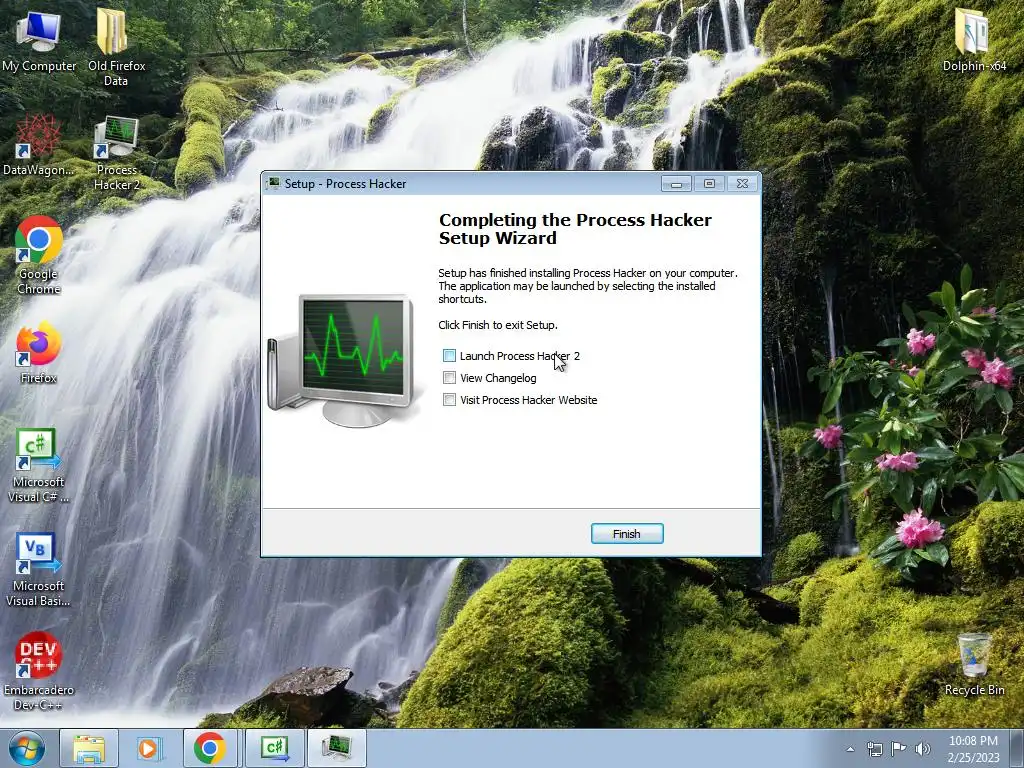Select the Google Chrome desktop shortcut

pos(39,255)
